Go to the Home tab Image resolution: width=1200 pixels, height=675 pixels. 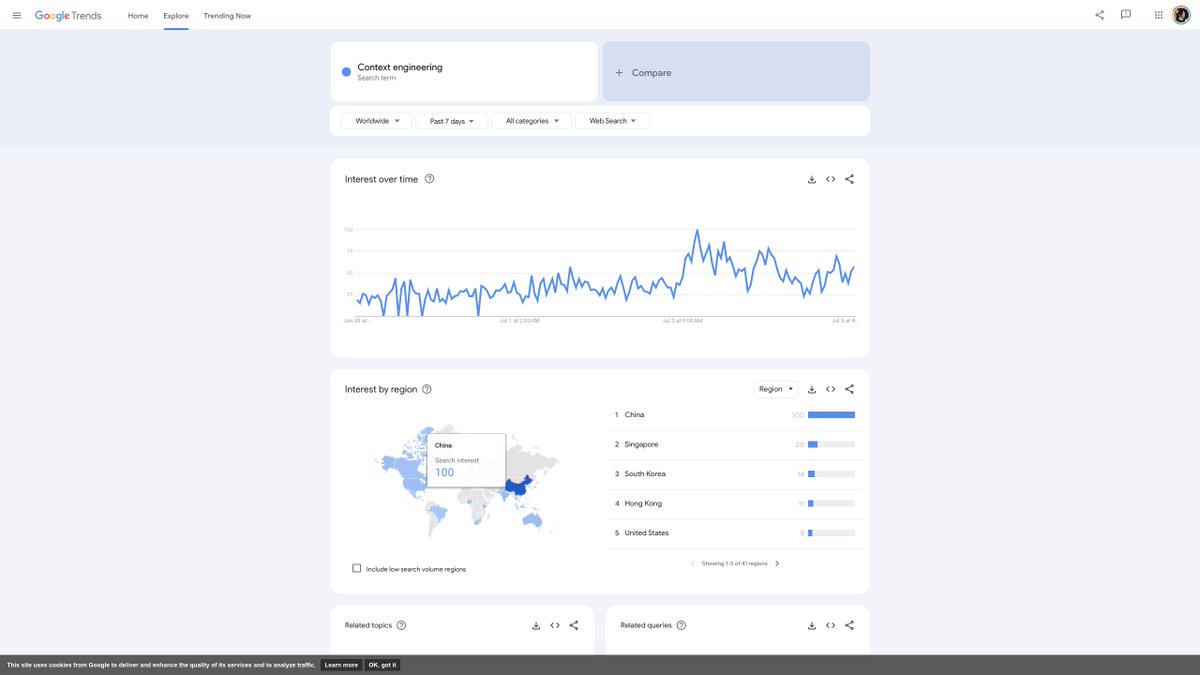pos(138,16)
